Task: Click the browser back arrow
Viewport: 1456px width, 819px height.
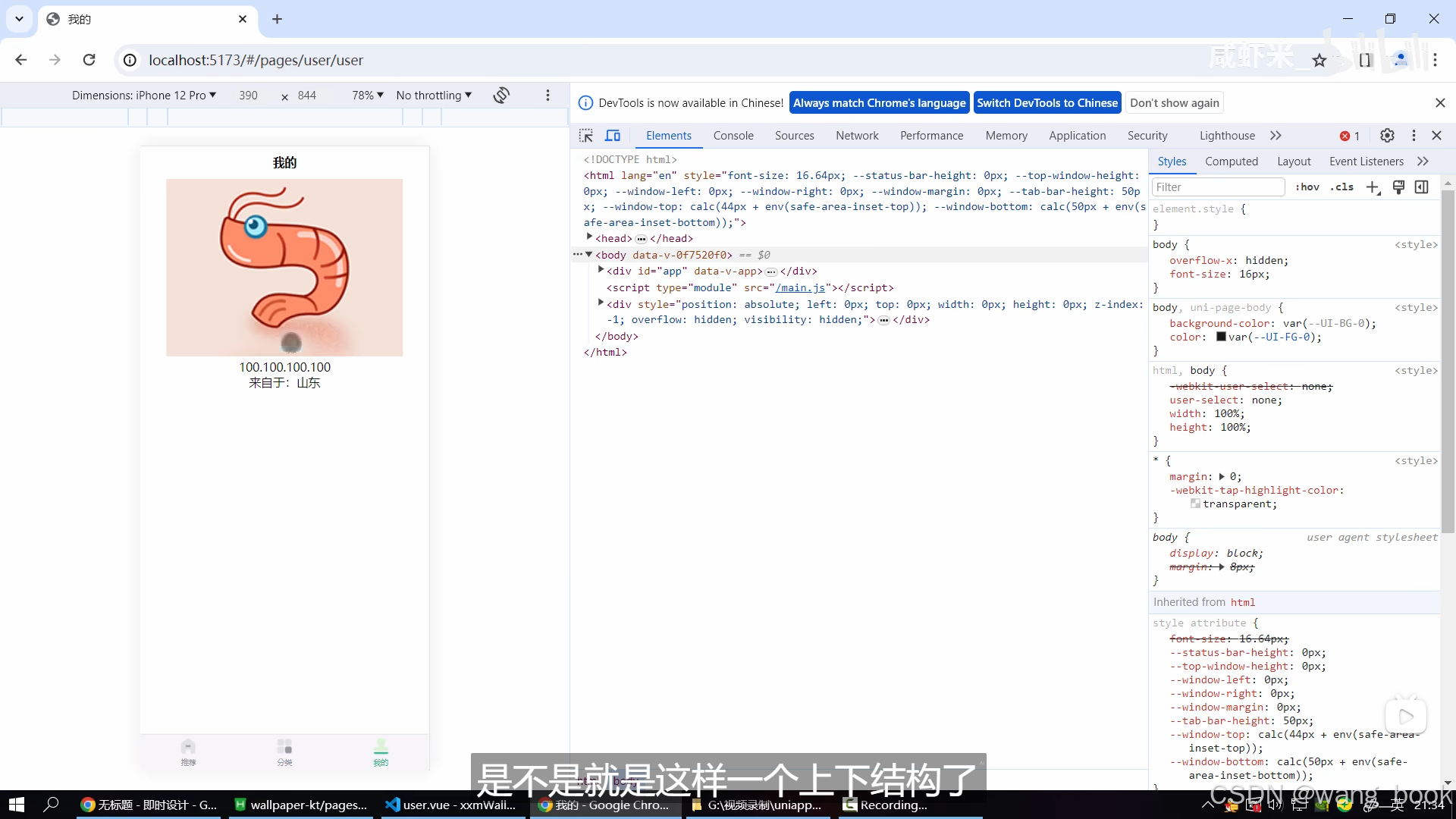Action: coord(21,60)
